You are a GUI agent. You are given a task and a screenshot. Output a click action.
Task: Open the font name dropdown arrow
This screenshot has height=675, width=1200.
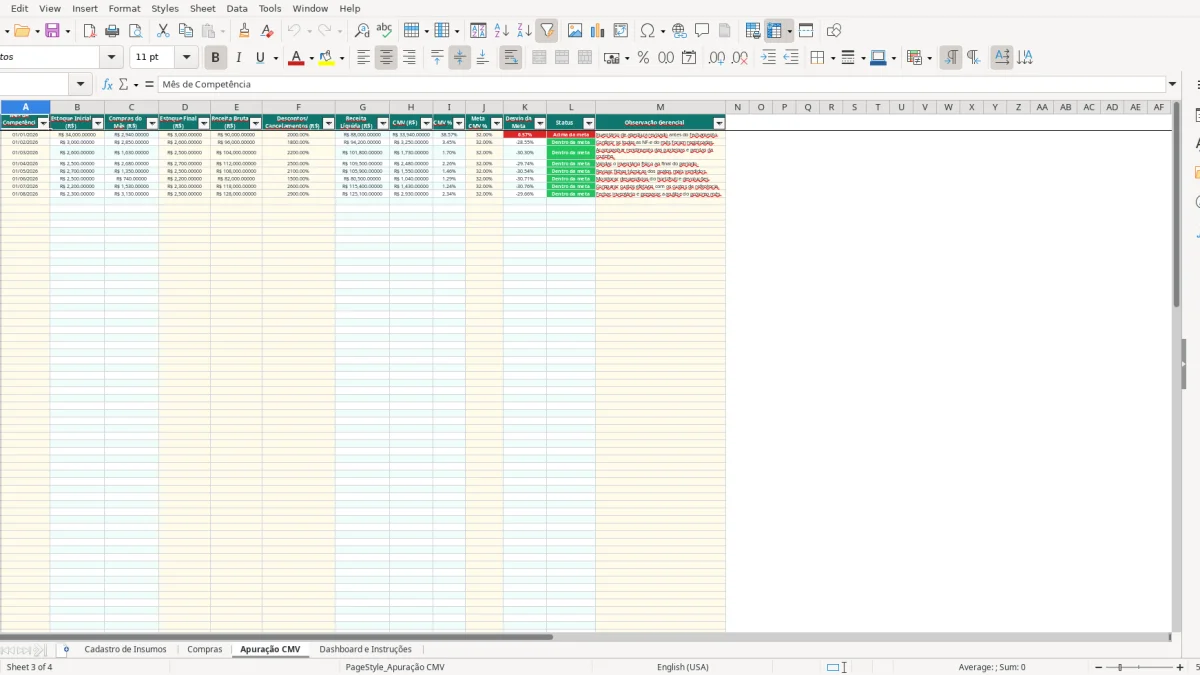(x=111, y=58)
